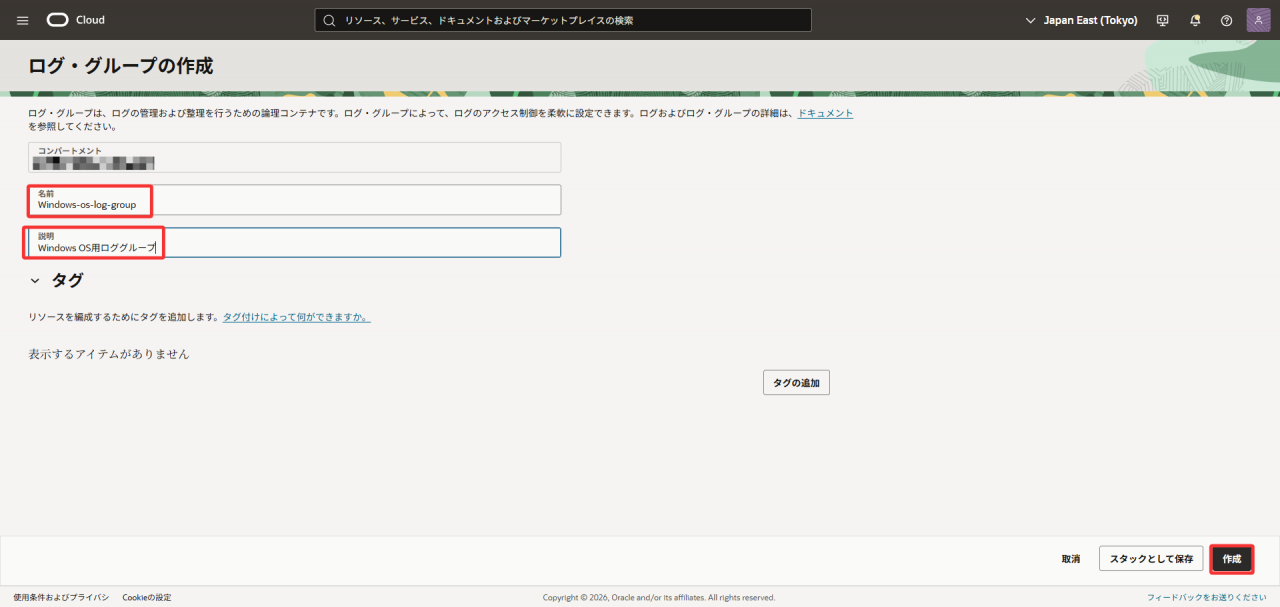
Task: Open フィードバックをお送りください link
Action: tap(1207, 597)
